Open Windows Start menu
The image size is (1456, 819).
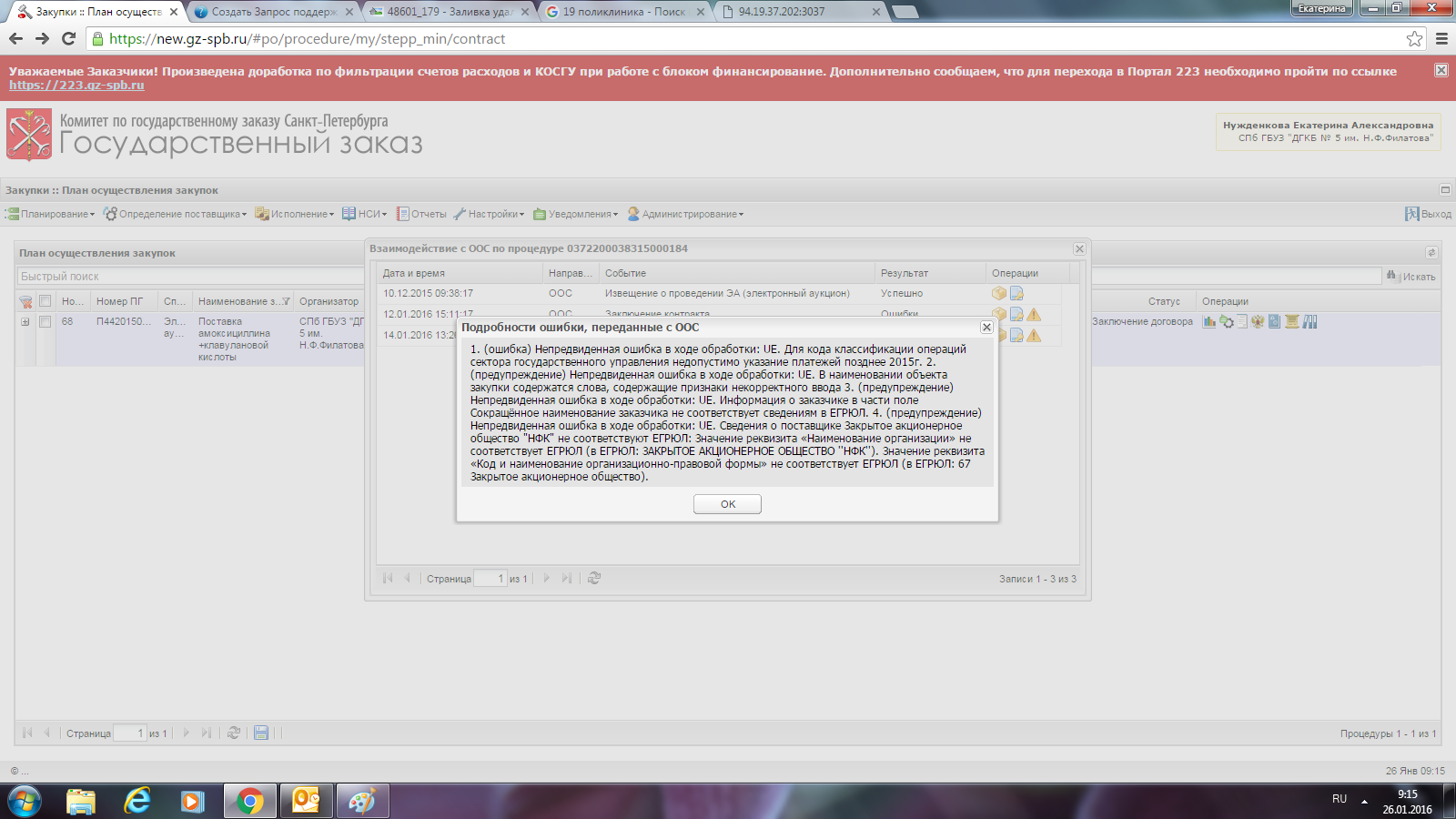[x=24, y=801]
